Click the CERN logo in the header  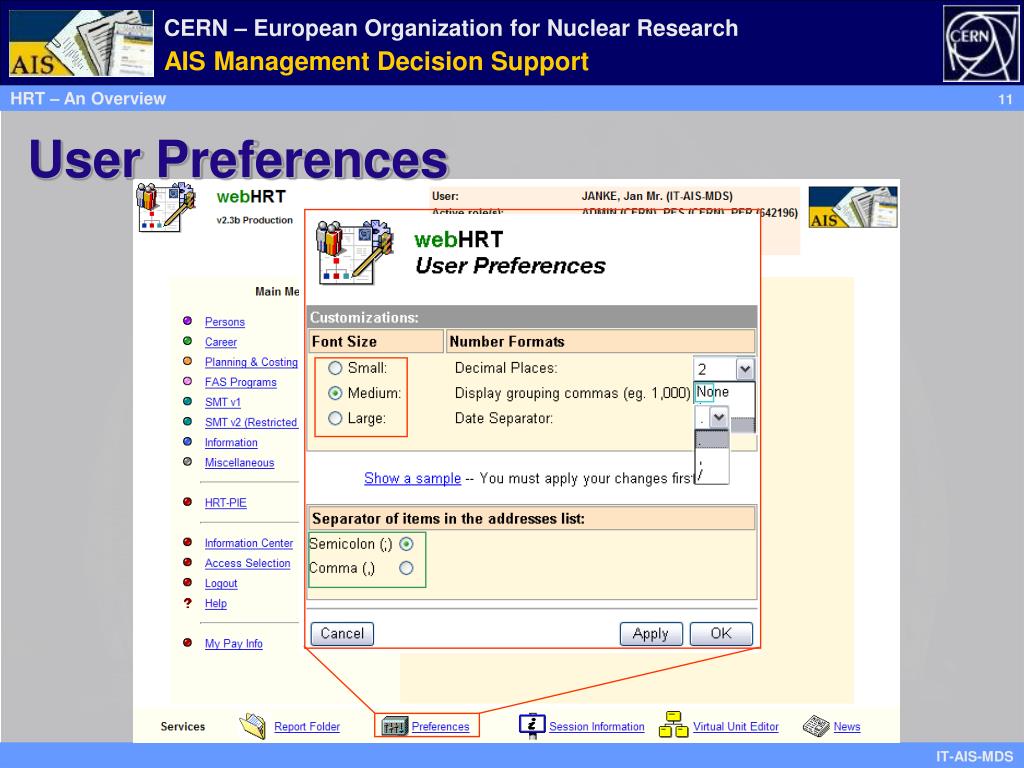pos(981,43)
